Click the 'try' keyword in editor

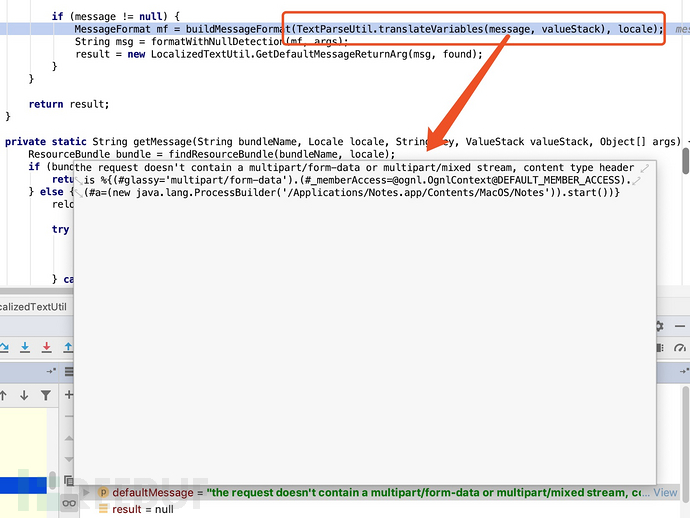[60, 230]
